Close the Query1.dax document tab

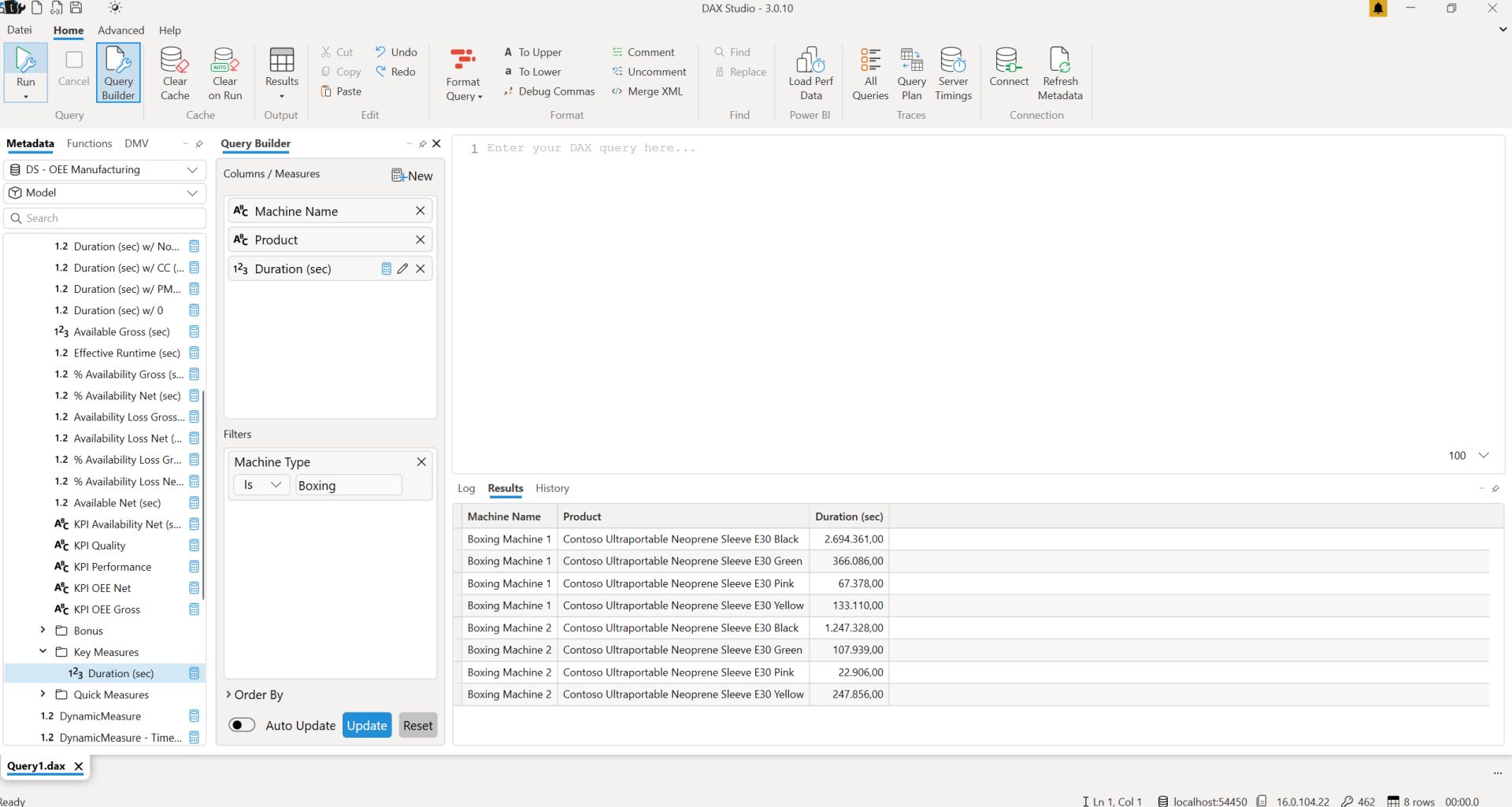(79, 766)
